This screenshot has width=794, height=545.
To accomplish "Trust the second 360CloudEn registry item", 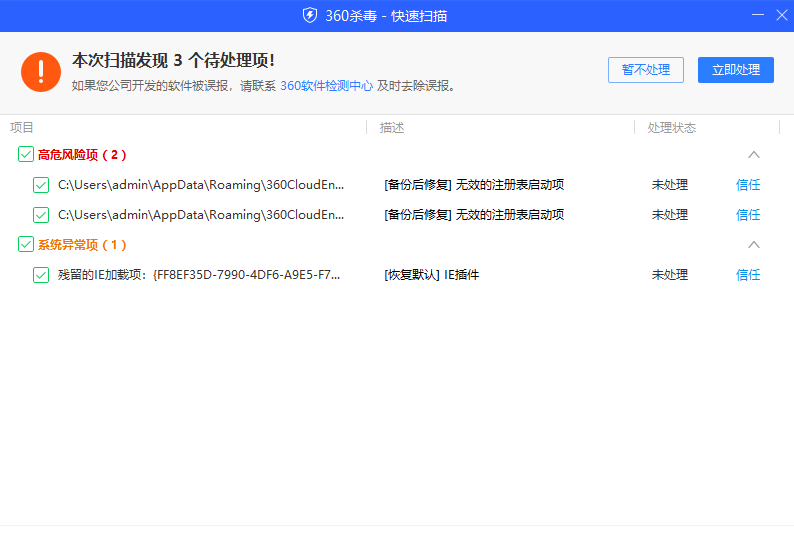I will [x=748, y=215].
